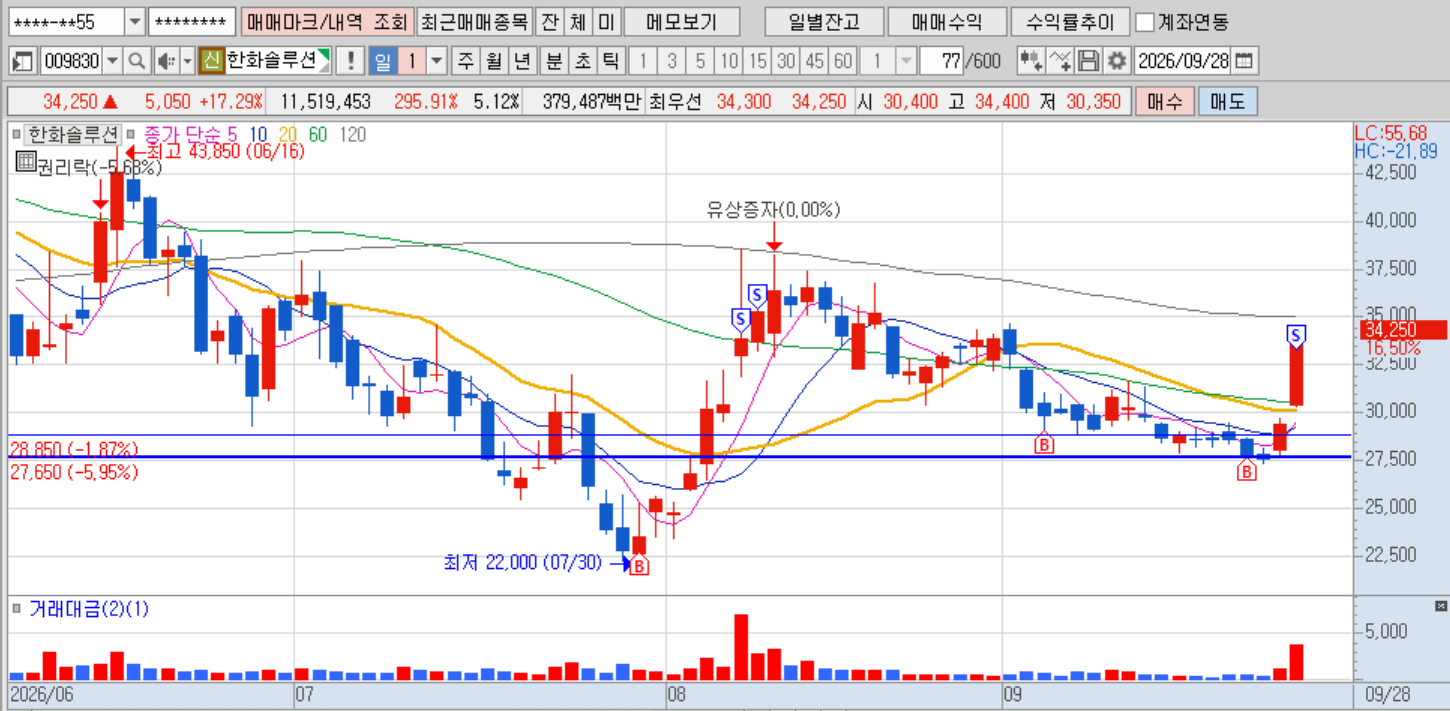Click the stock code field 009830
The image size is (1450, 711).
(72, 61)
